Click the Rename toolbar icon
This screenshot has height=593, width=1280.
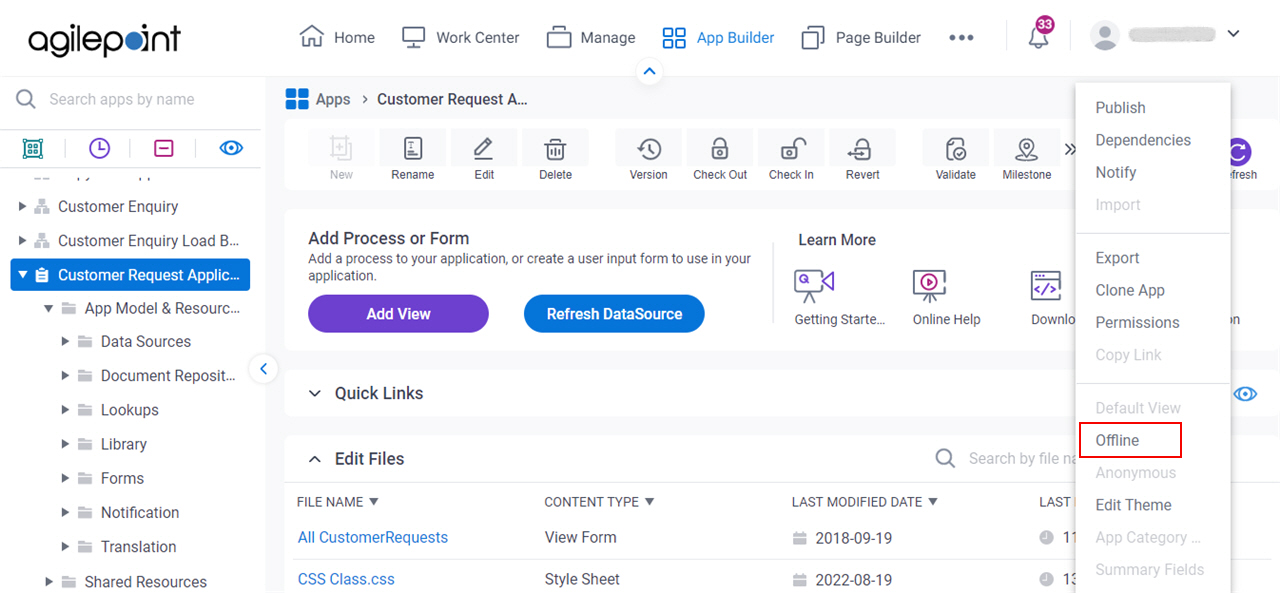[412, 150]
